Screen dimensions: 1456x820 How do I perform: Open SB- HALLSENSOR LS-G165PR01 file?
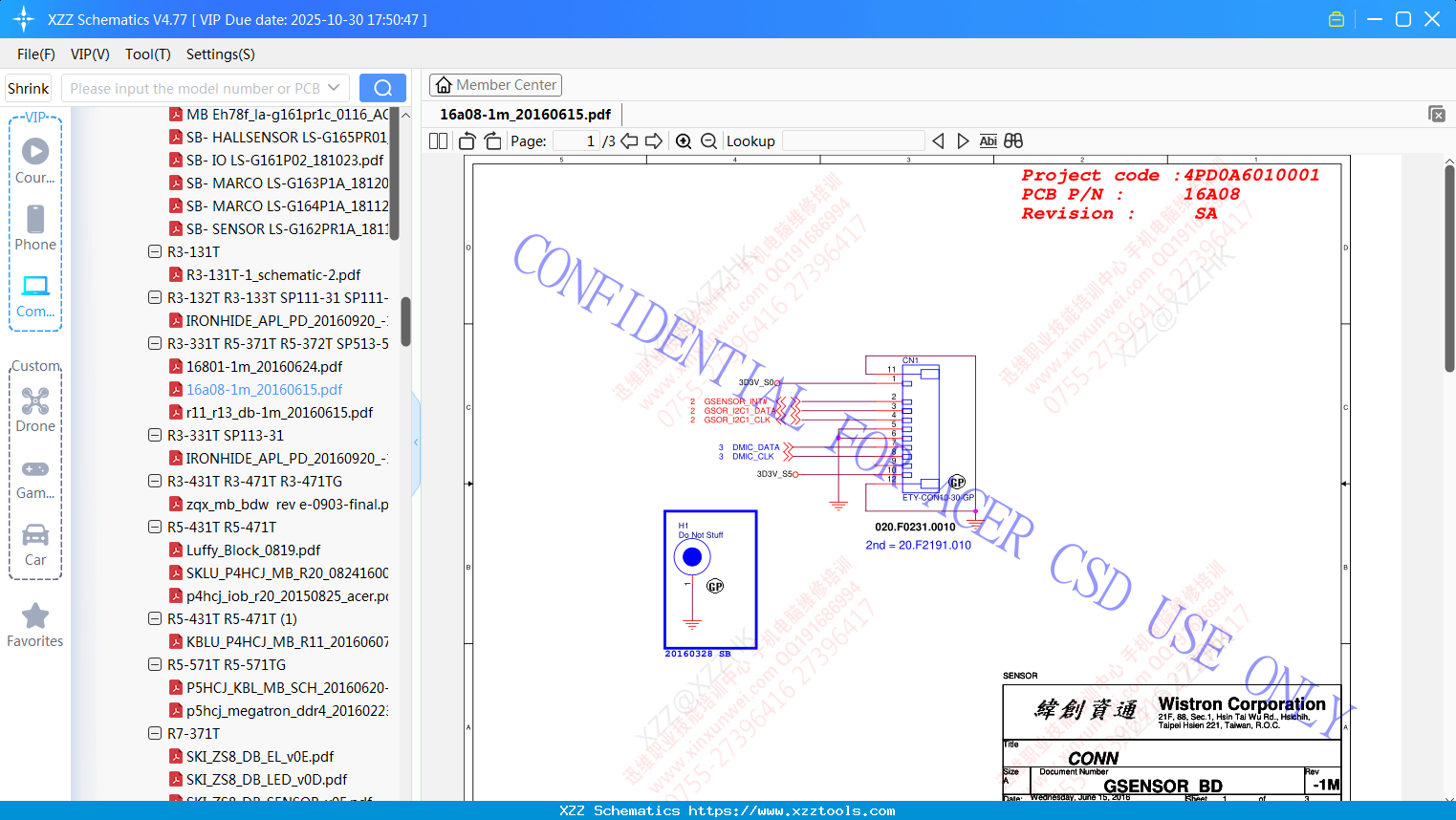tap(287, 137)
